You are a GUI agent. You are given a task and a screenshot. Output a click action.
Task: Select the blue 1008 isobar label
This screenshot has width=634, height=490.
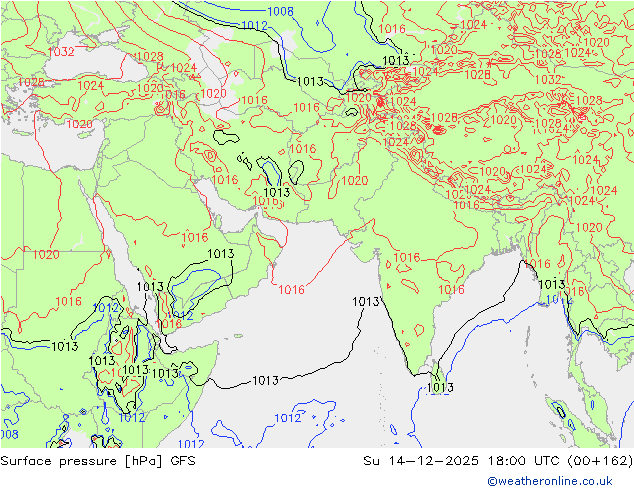coord(280,11)
